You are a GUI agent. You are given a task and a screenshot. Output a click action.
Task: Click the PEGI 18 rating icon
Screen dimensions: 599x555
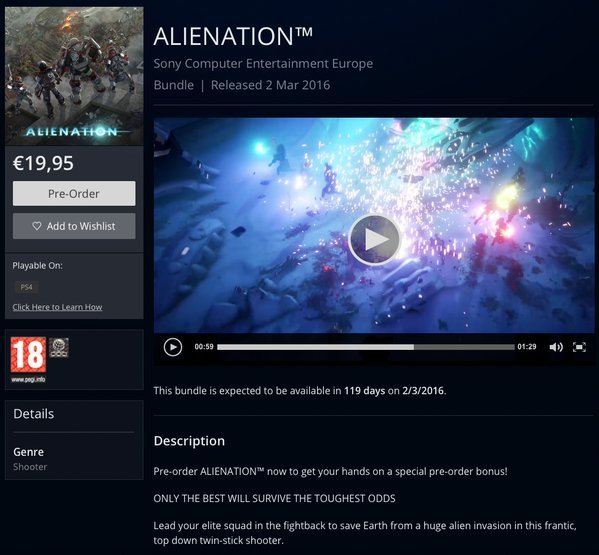point(28,354)
